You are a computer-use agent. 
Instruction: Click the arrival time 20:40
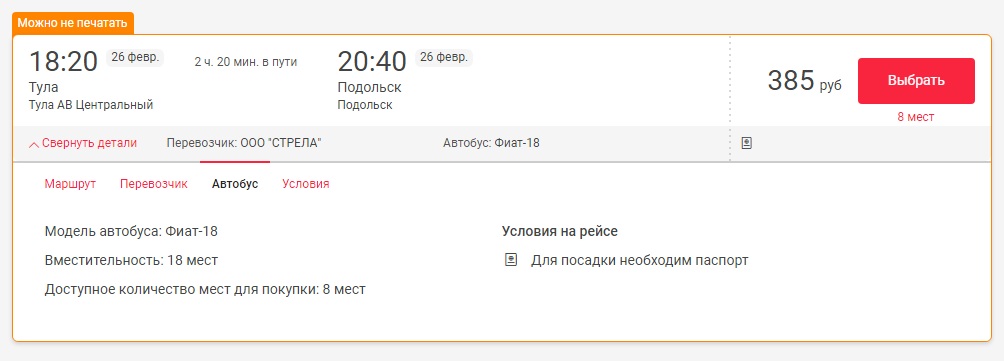click(x=372, y=61)
